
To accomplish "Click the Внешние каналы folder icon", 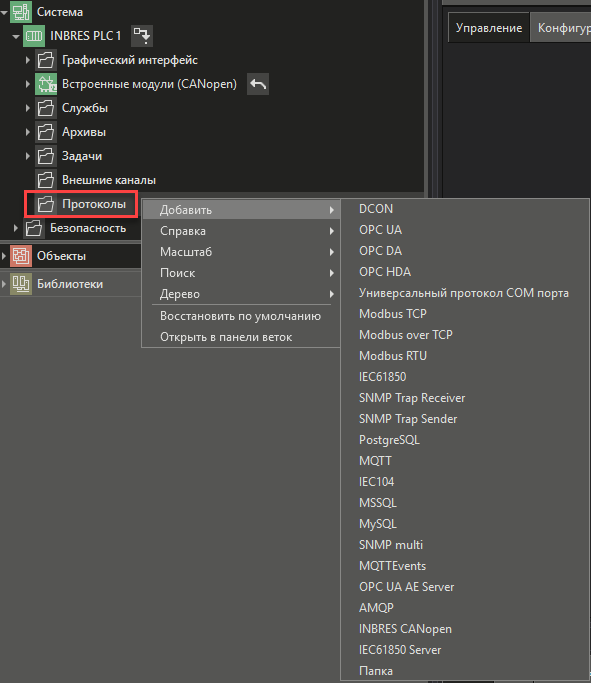I will click(46, 180).
